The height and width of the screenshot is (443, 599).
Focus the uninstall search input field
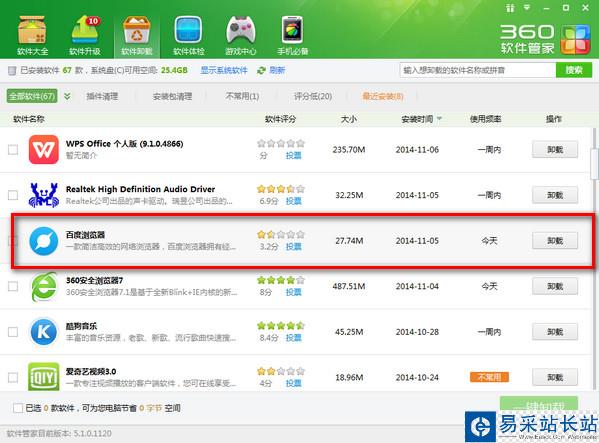478,70
